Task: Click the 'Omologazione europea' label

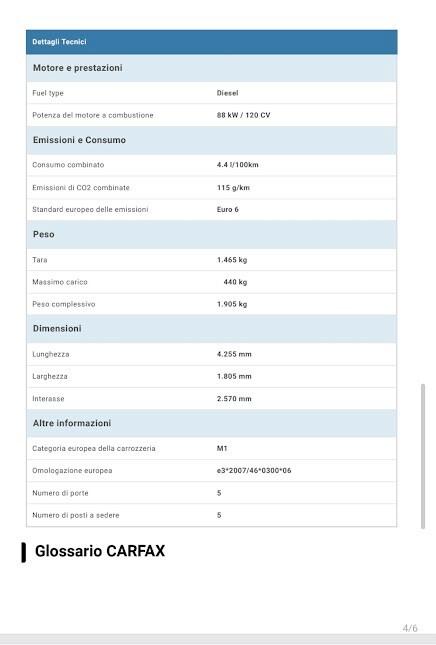Action: click(72, 471)
